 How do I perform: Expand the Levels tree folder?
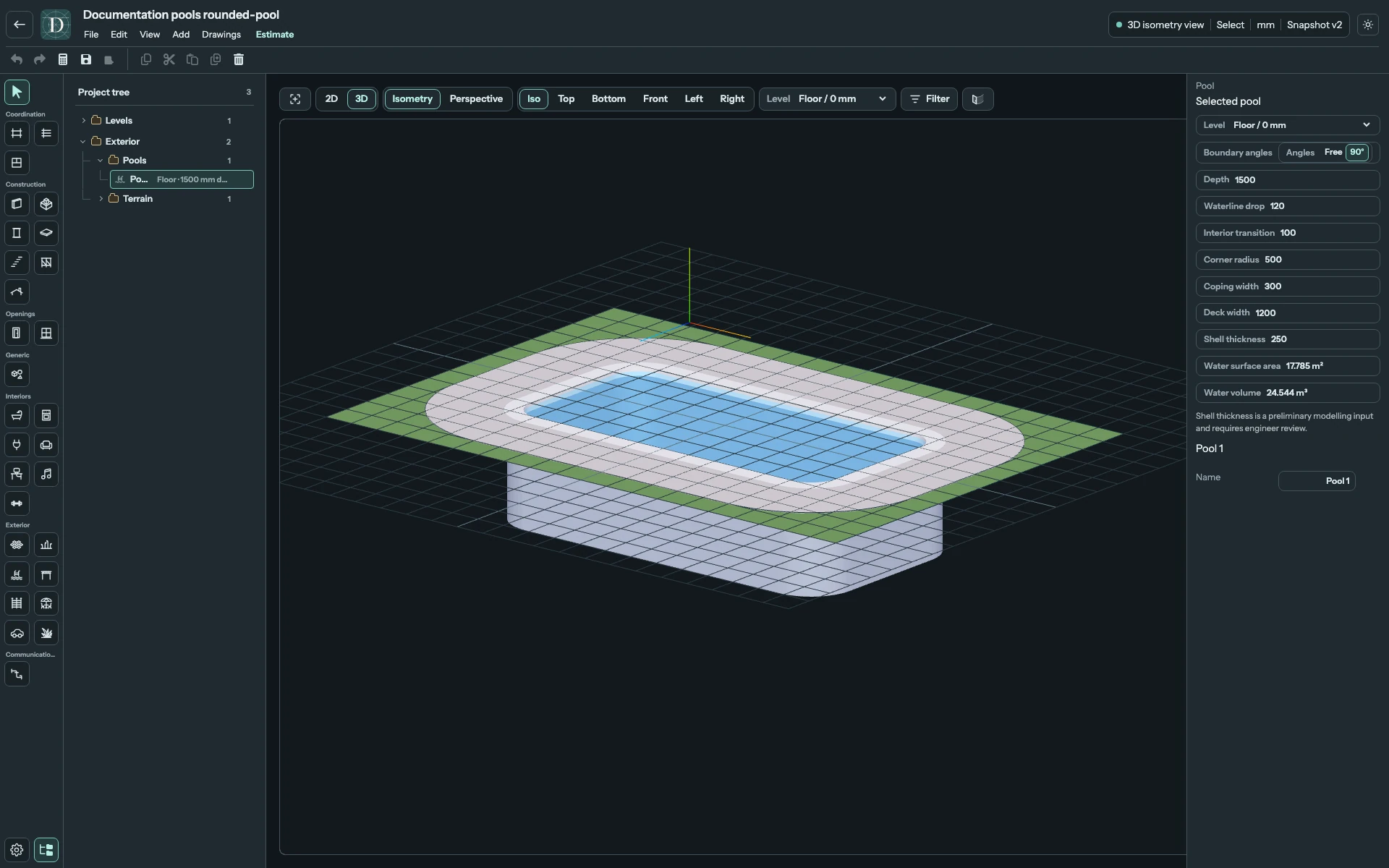click(83, 121)
